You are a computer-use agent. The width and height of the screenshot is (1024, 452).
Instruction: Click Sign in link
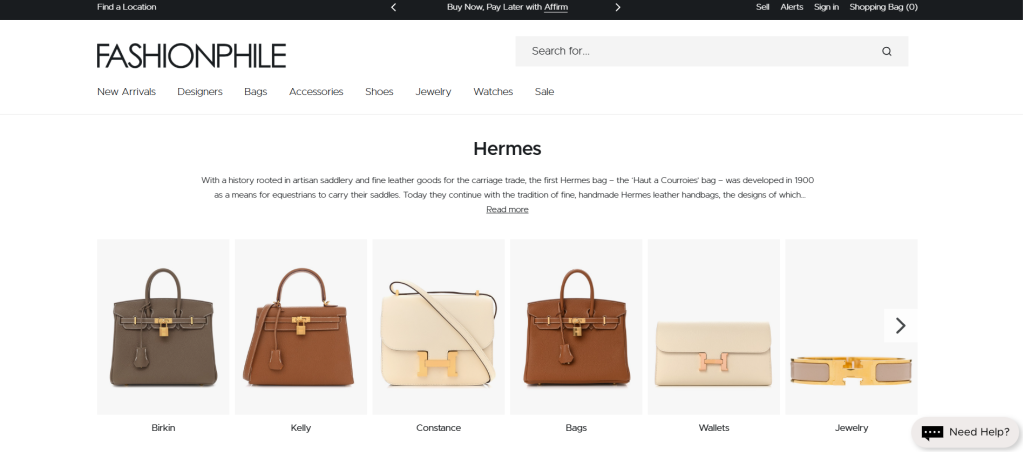826,7
